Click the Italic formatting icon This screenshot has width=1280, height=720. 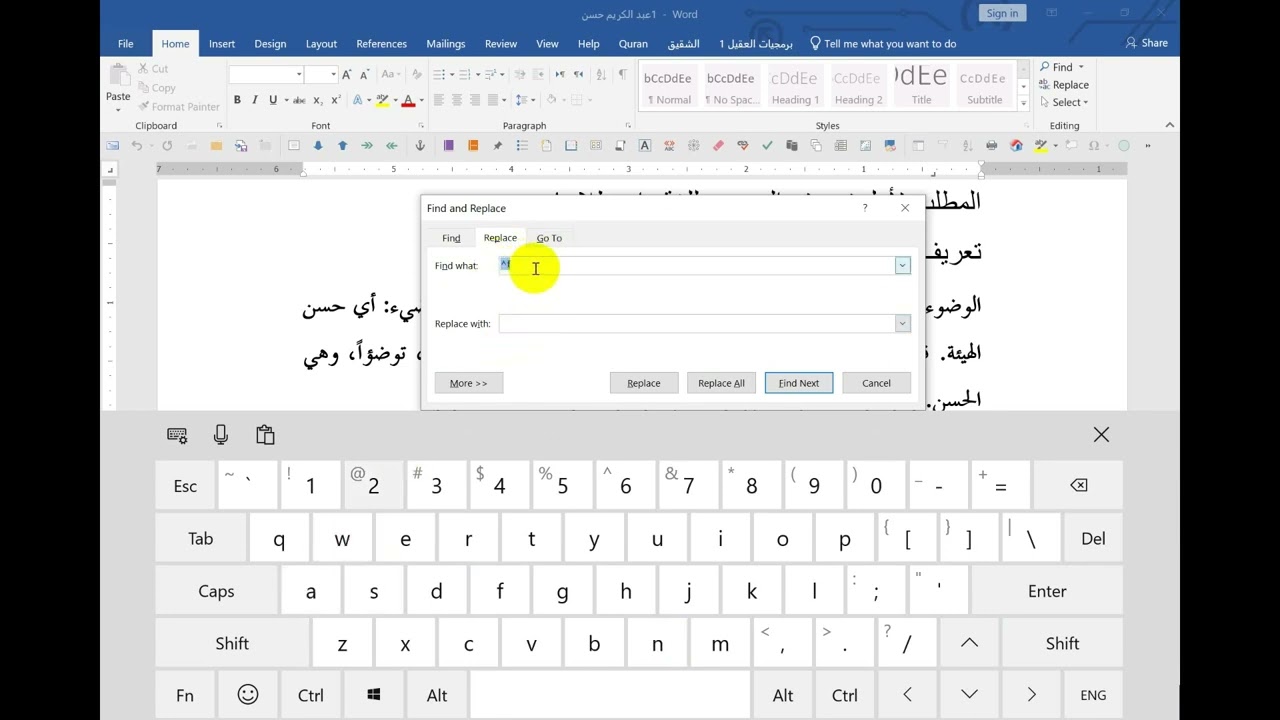pos(255,100)
